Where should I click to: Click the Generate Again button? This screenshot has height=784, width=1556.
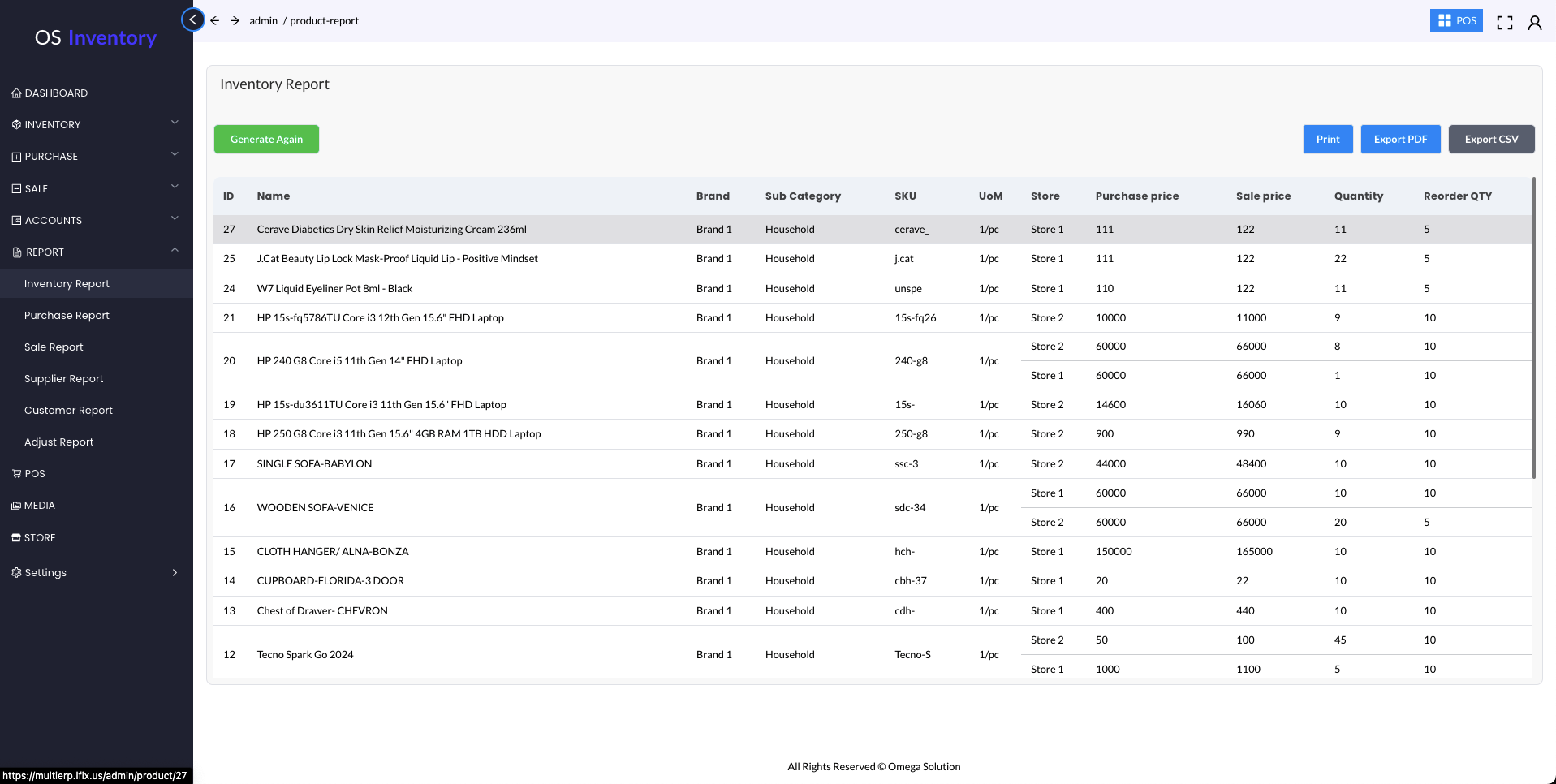(x=266, y=140)
